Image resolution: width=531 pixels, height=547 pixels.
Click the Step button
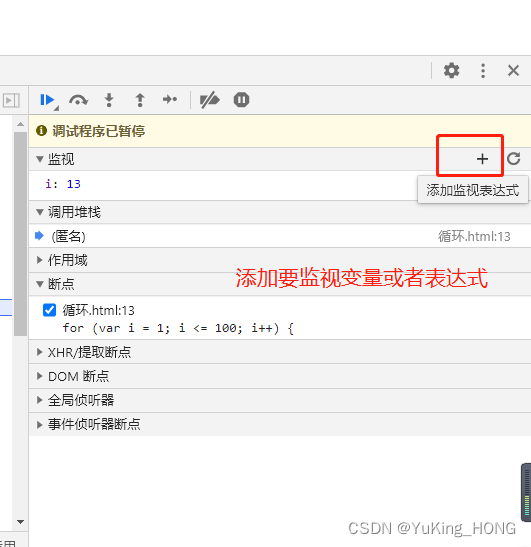[x=170, y=100]
